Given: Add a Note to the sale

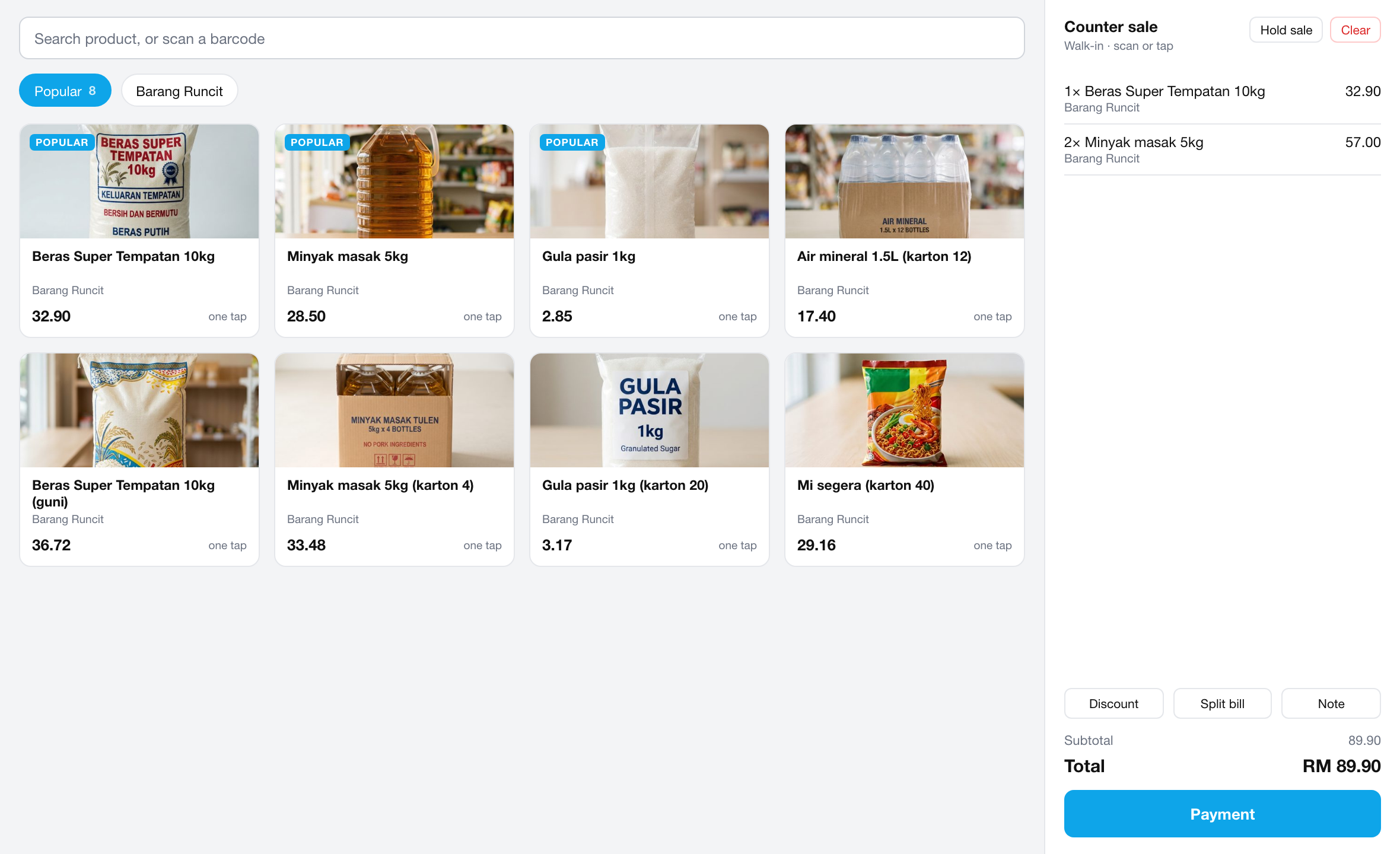Looking at the screenshot, I should click(1331, 703).
